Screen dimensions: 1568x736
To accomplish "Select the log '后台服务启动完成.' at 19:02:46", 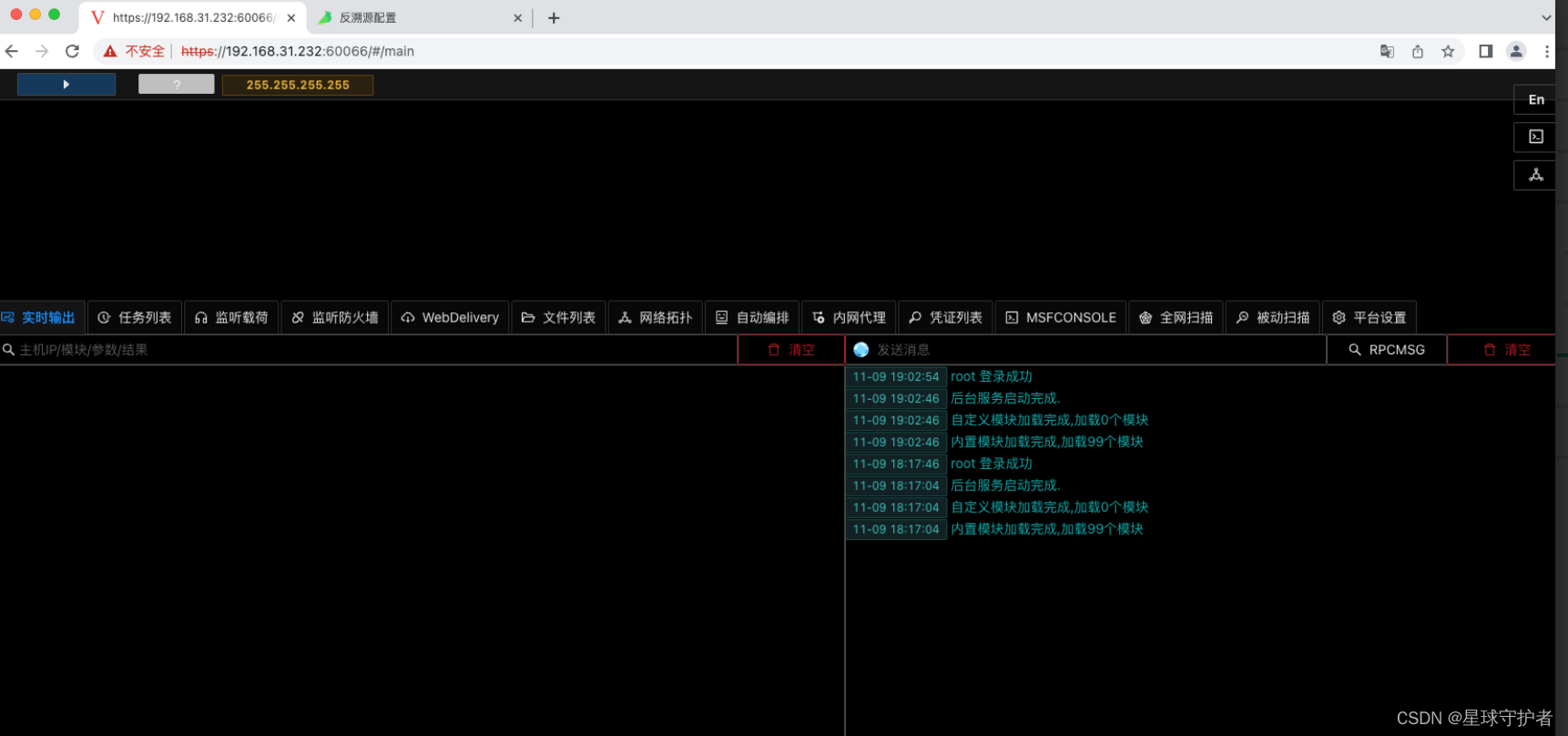I will click(1005, 398).
